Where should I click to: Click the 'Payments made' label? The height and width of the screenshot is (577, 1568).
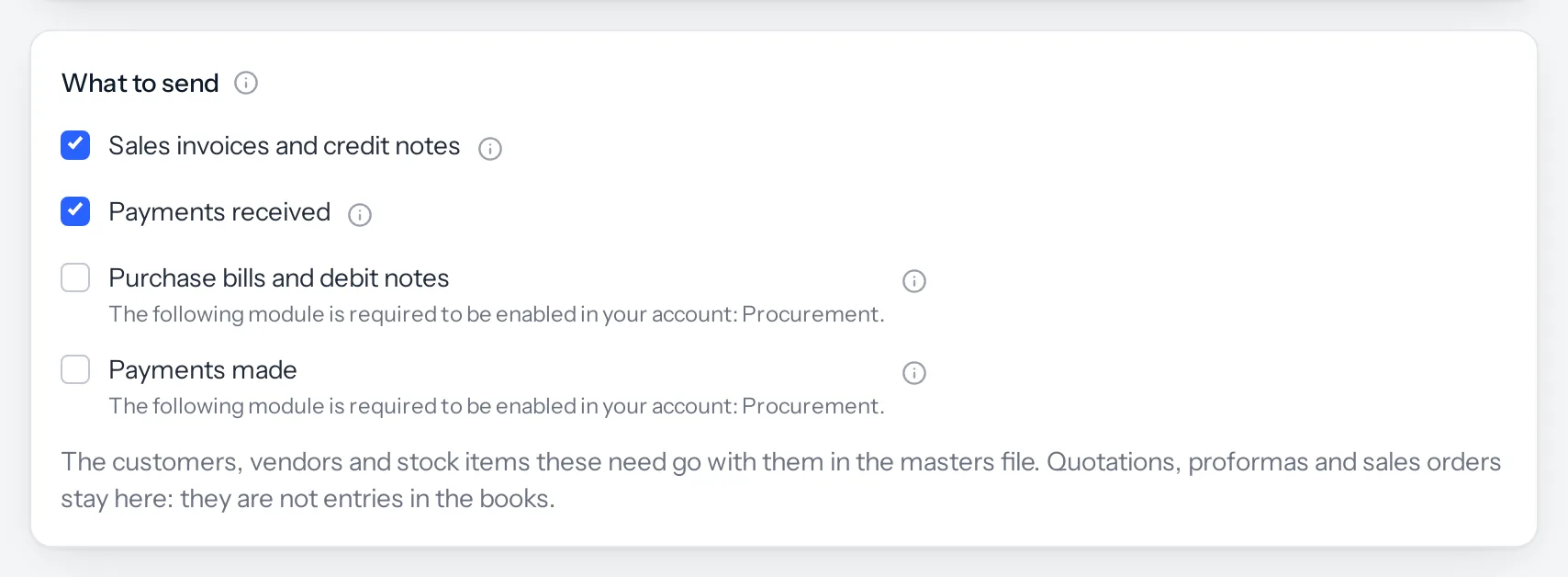click(203, 370)
